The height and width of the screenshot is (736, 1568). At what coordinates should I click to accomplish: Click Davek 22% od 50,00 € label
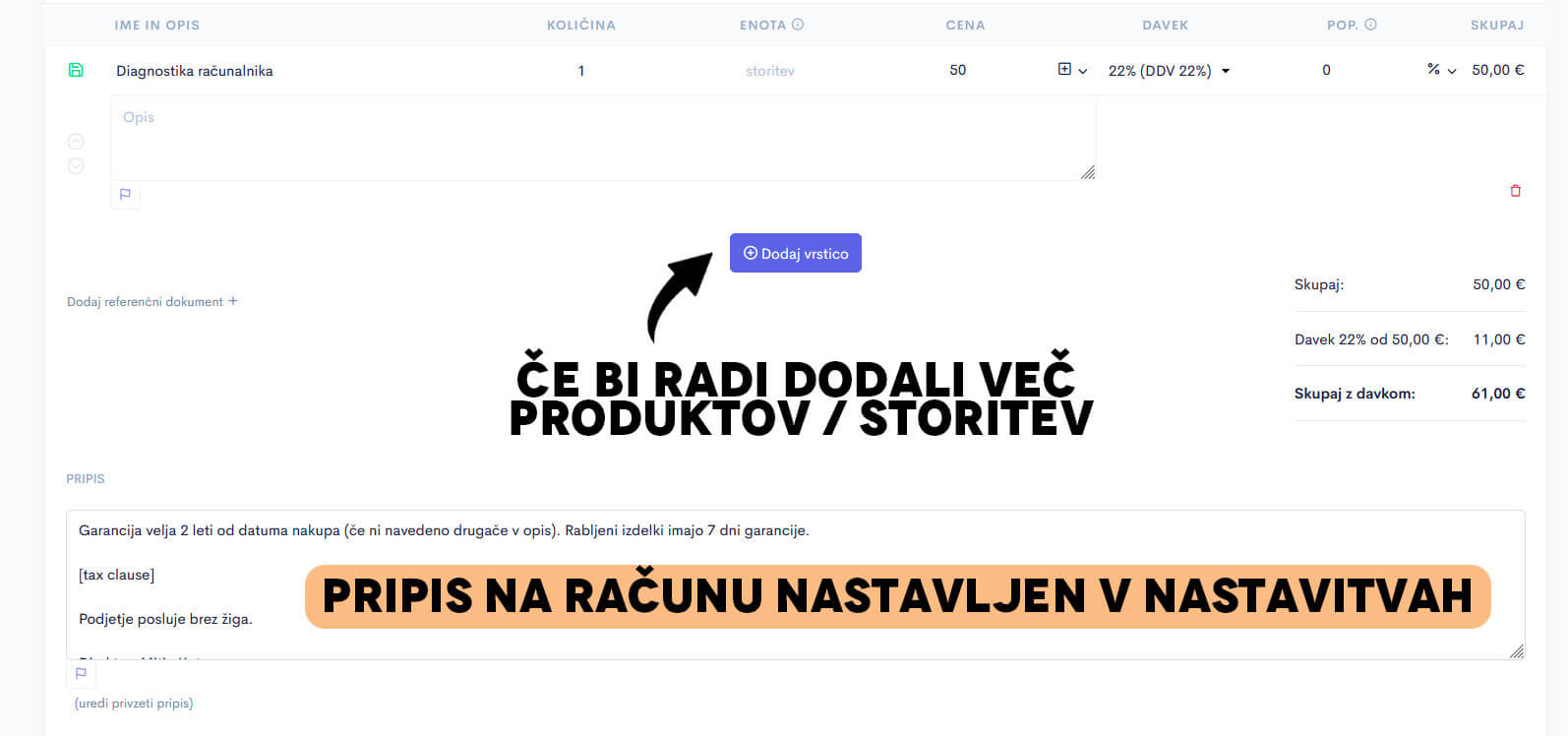coord(1371,339)
